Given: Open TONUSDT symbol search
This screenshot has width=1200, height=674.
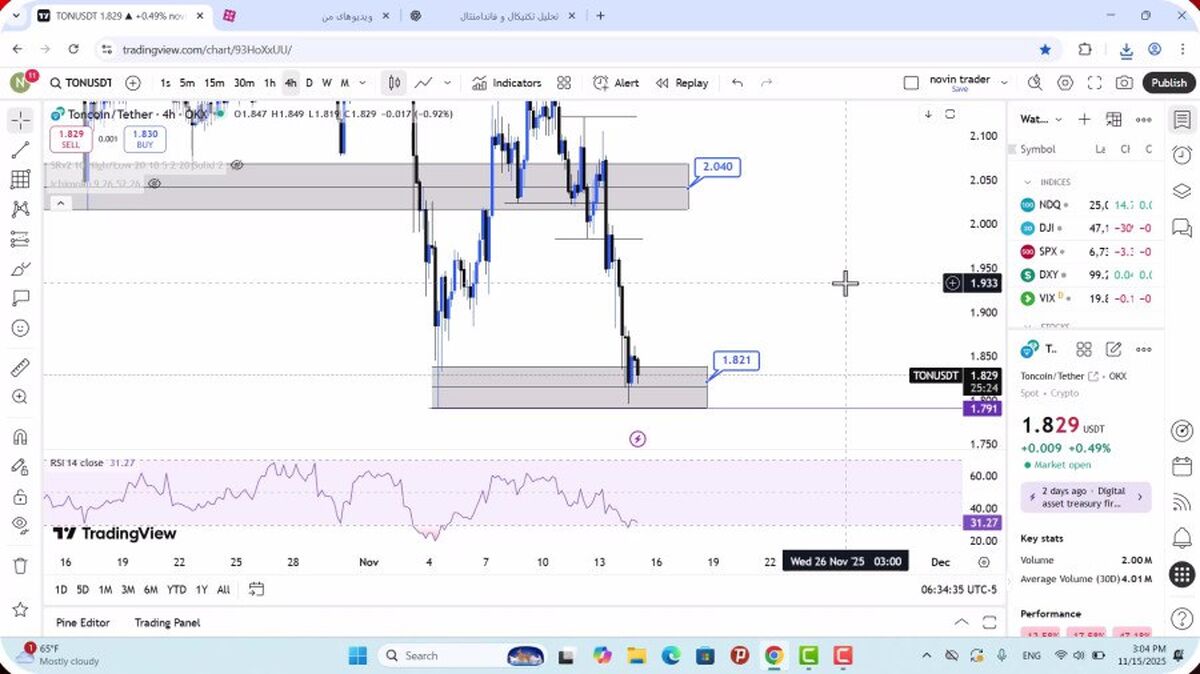Looking at the screenshot, I should tap(80, 83).
